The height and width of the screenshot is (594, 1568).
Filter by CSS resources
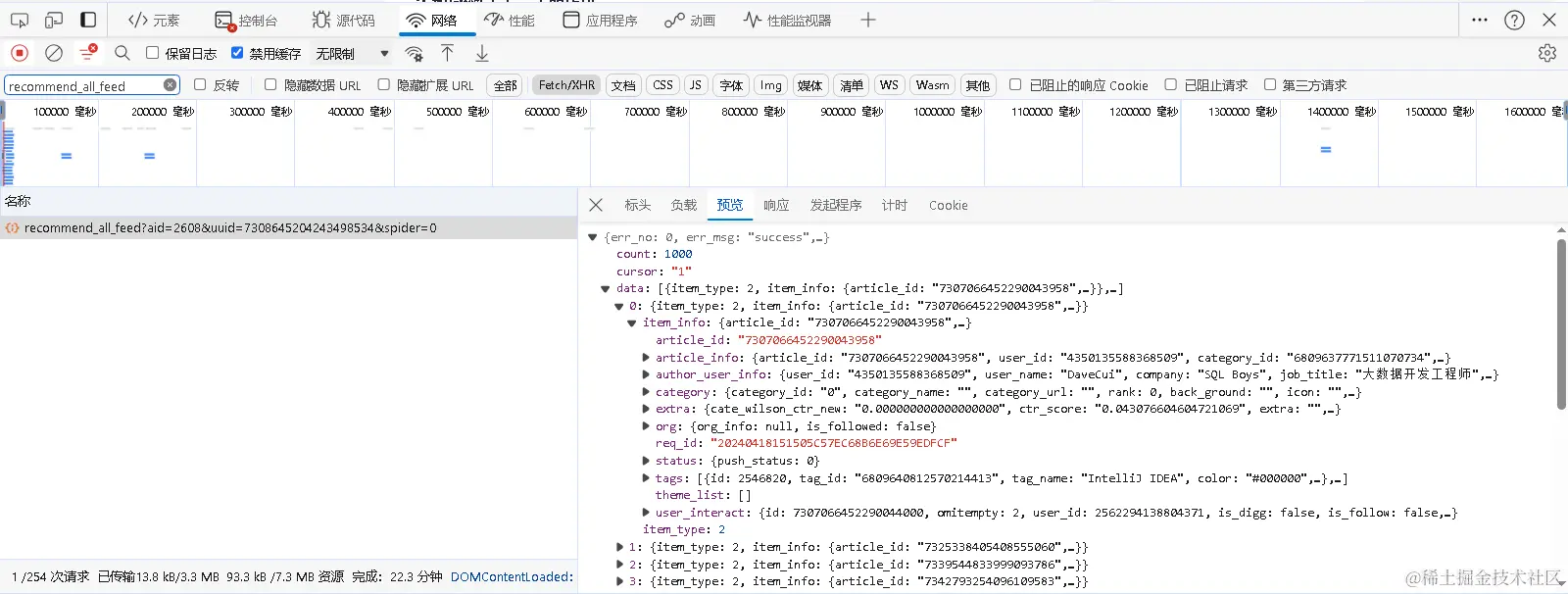coord(663,85)
